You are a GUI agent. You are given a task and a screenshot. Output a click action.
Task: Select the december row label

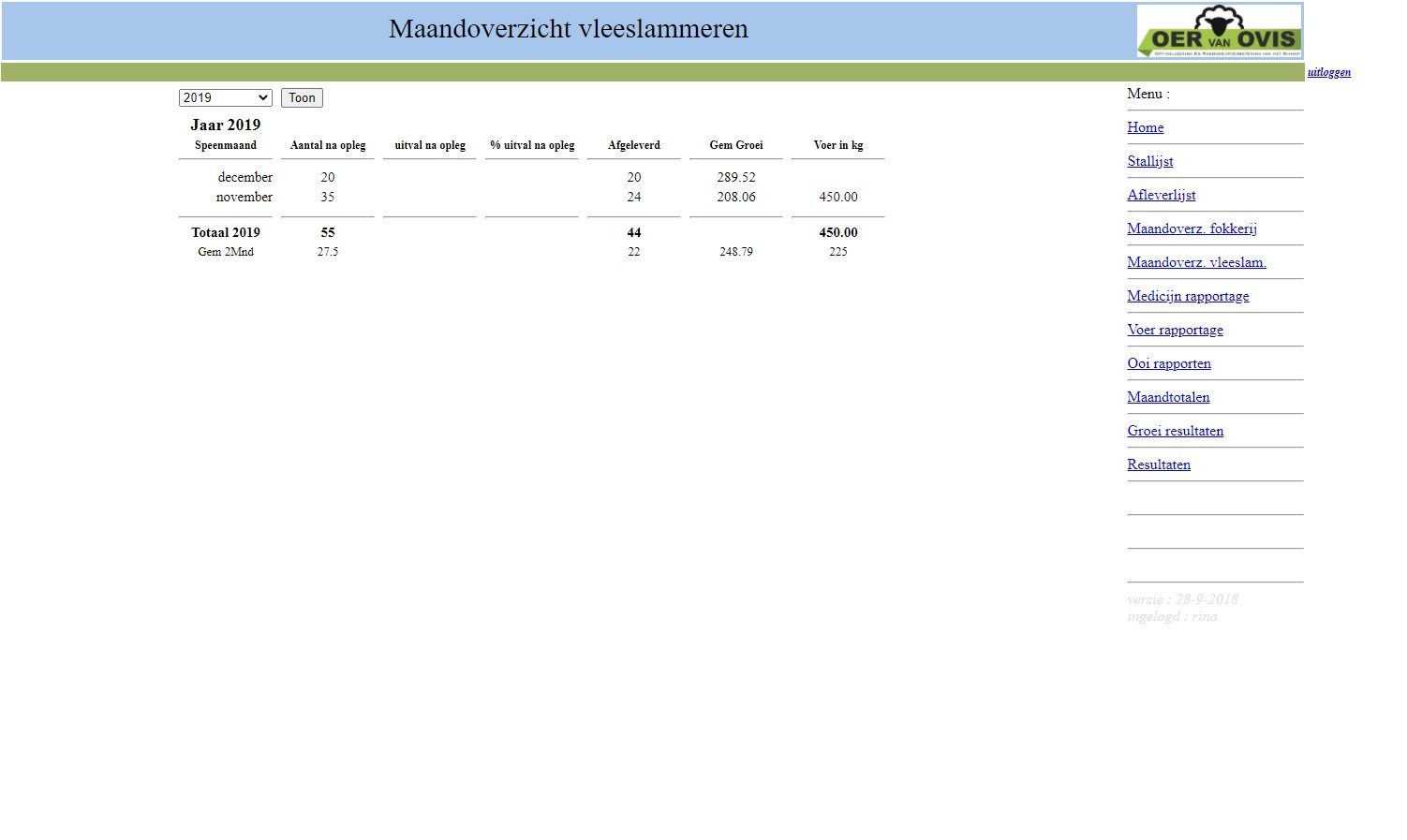(x=244, y=177)
